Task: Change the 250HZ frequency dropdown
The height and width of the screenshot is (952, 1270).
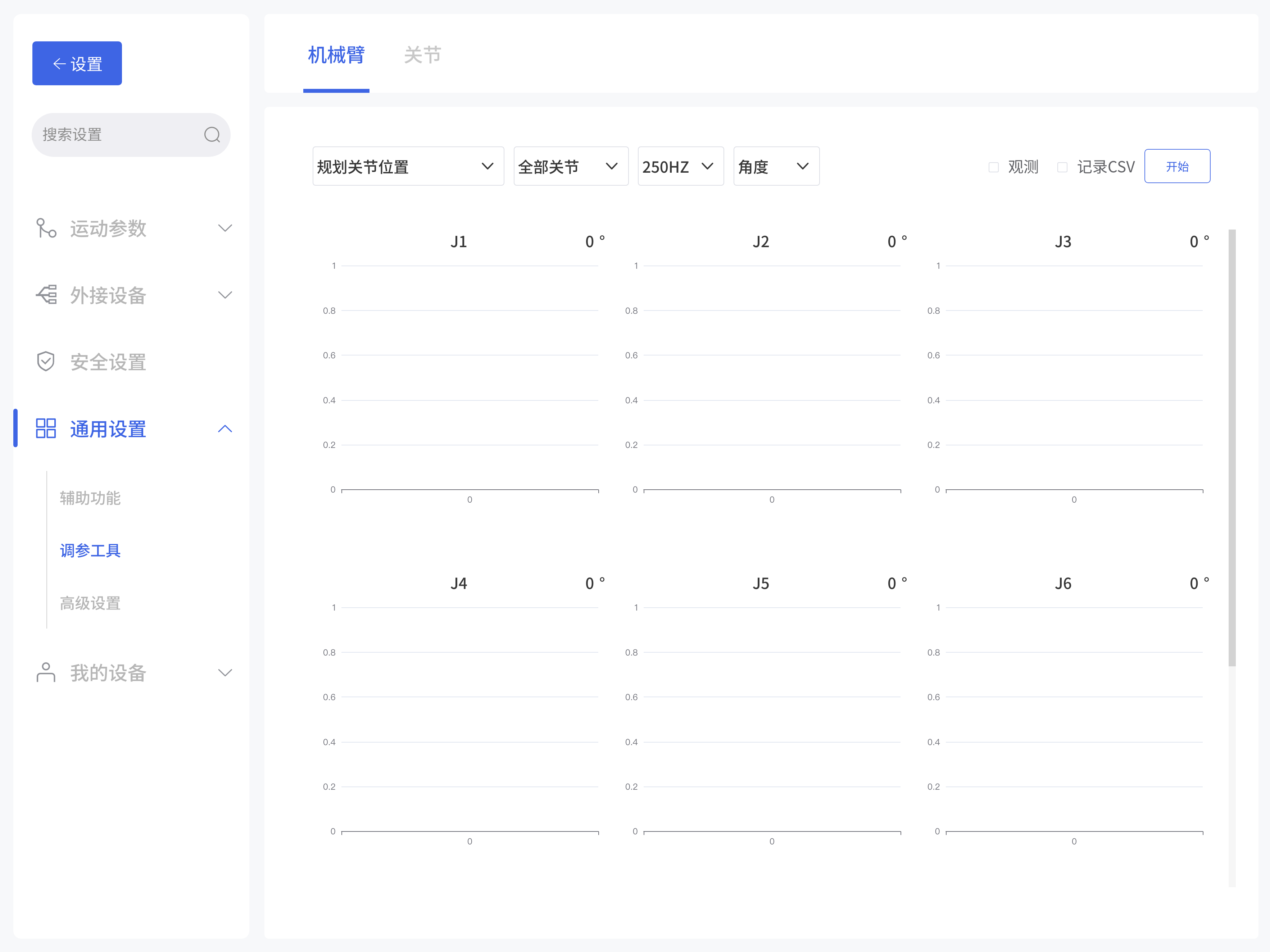Action: [680, 166]
